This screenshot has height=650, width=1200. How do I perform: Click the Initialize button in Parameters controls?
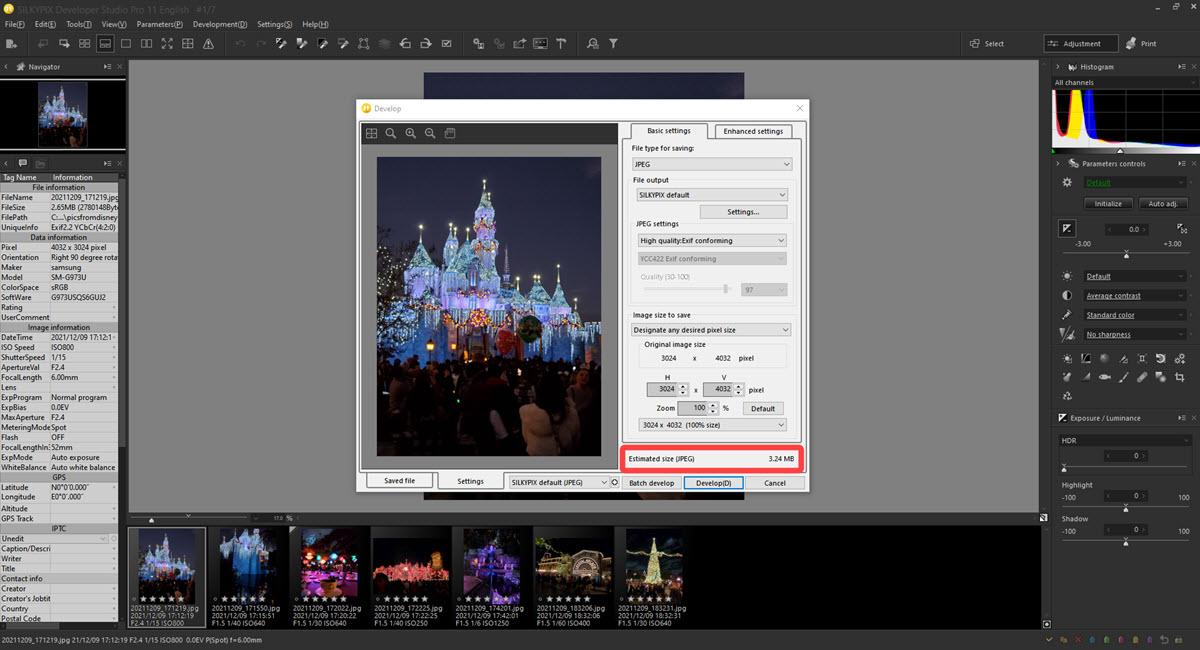pyautogui.click(x=1108, y=203)
